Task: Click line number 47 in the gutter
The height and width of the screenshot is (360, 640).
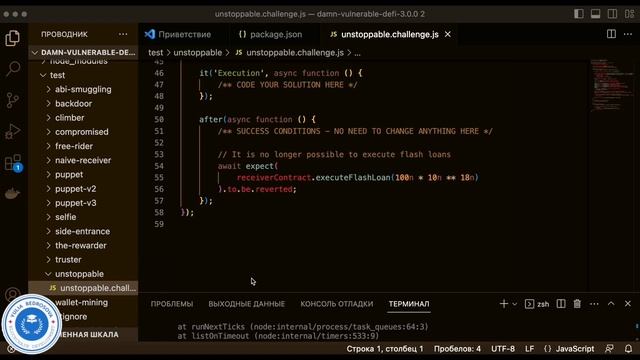Action: [x=159, y=84]
